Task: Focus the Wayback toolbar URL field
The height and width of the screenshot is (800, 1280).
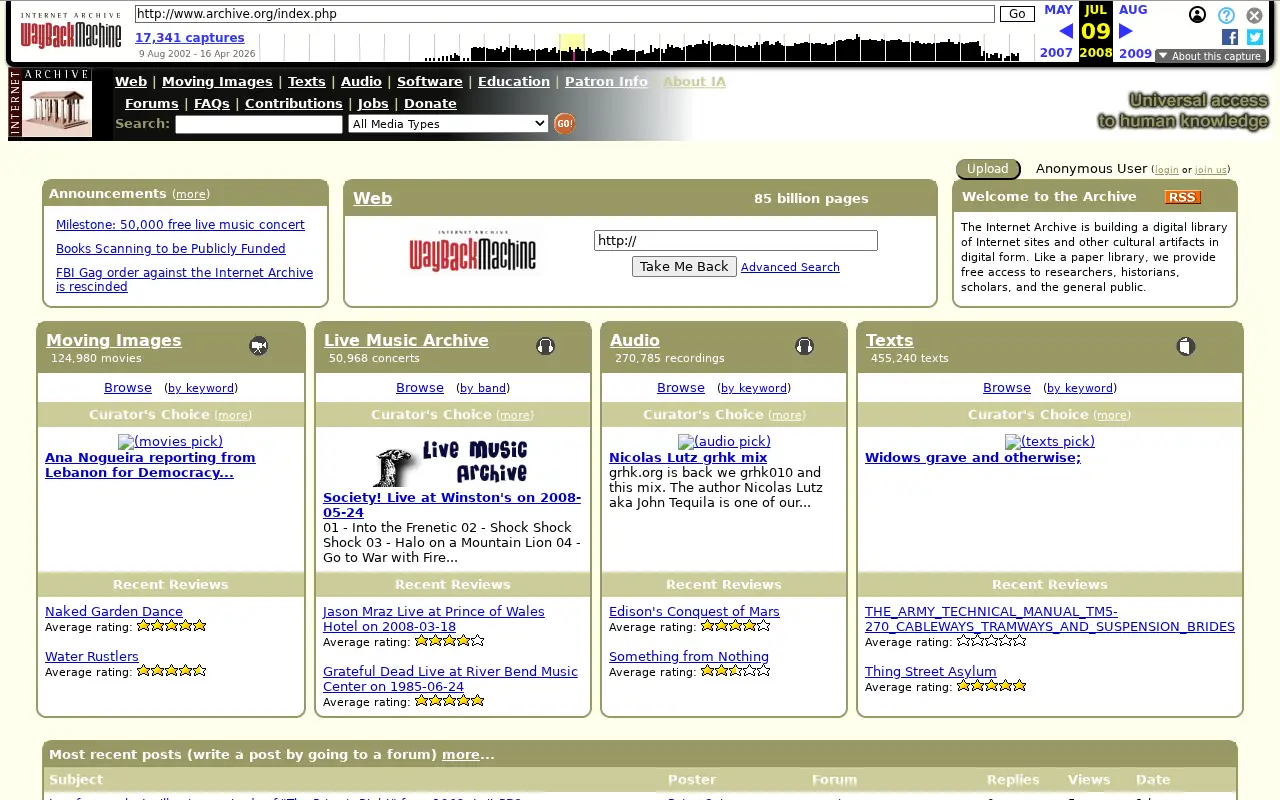Action: point(564,14)
